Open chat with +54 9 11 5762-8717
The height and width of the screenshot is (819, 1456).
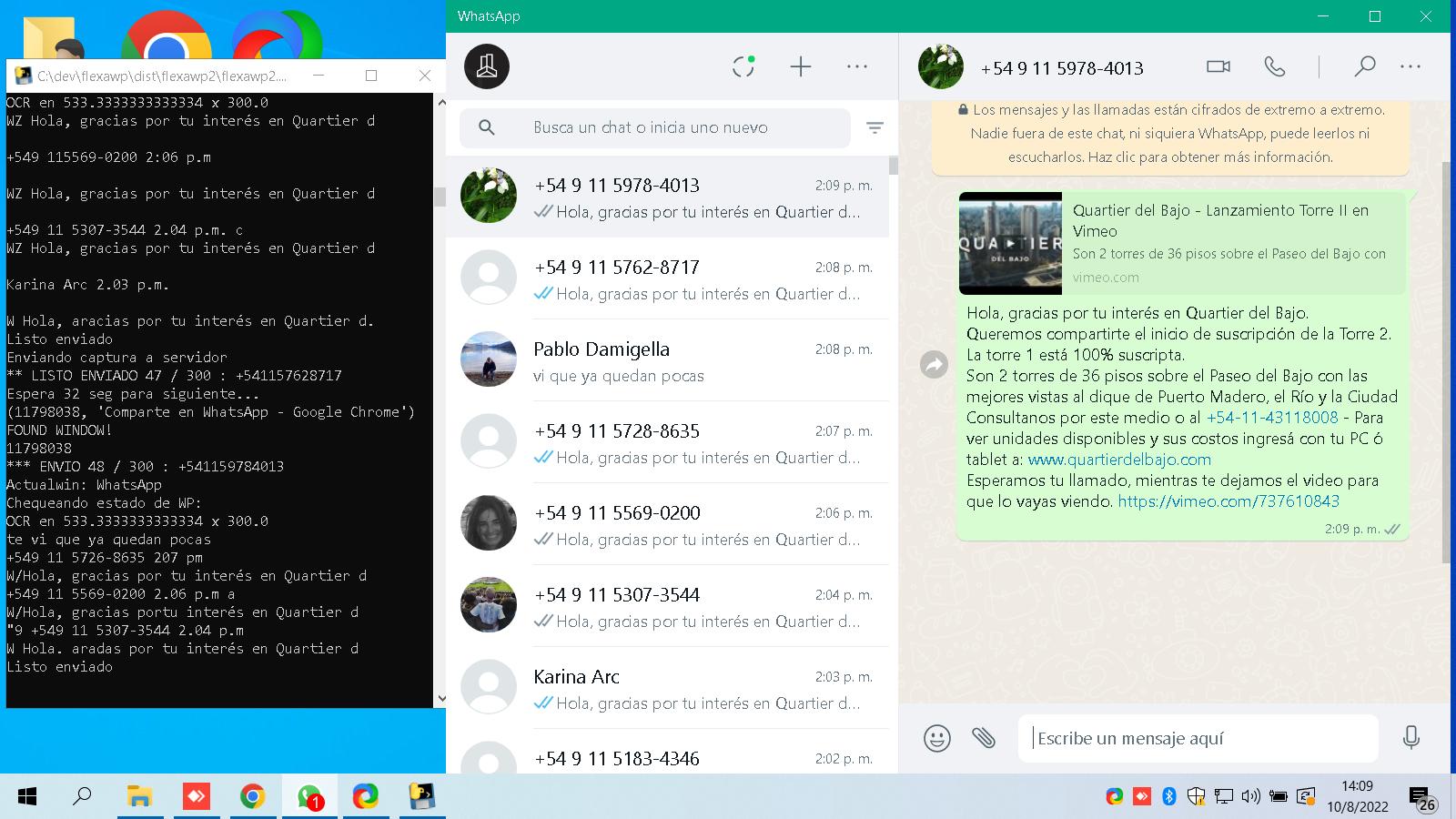coord(667,278)
